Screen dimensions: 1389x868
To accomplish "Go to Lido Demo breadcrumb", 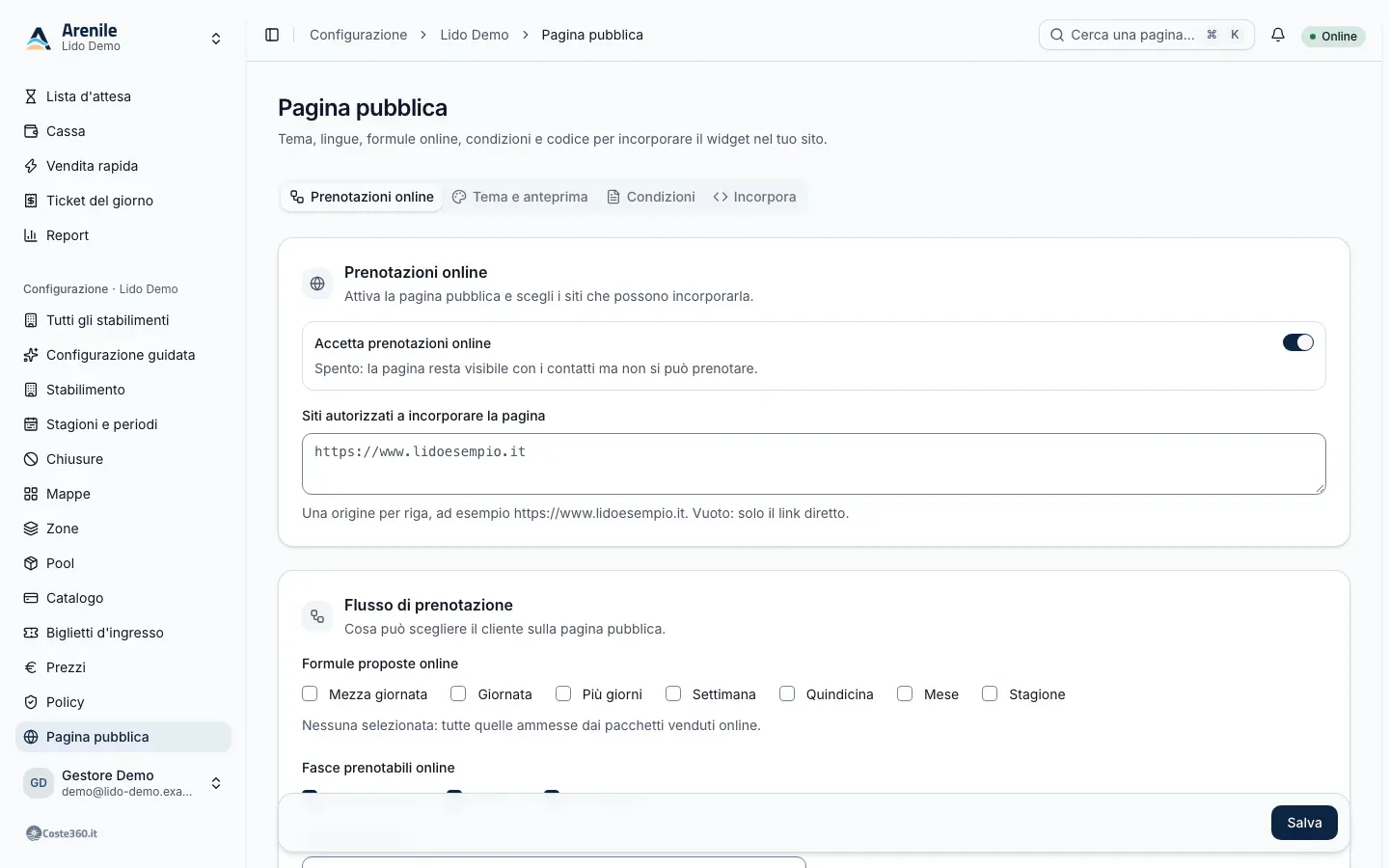I will click(x=475, y=35).
